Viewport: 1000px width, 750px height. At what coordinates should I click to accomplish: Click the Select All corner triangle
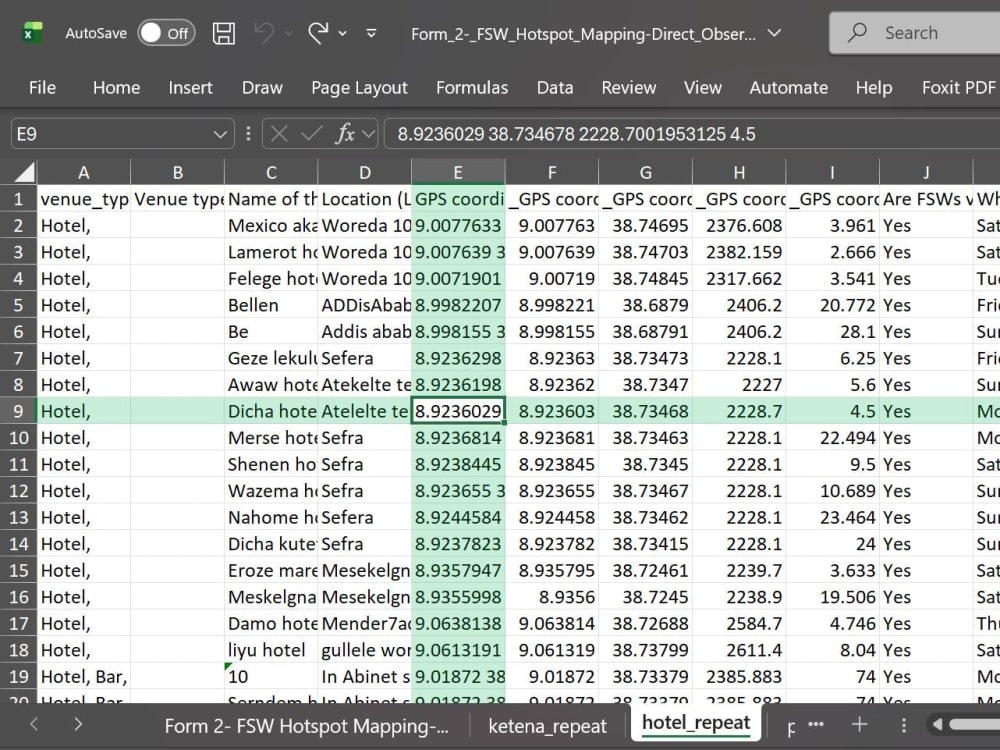pos(24,172)
